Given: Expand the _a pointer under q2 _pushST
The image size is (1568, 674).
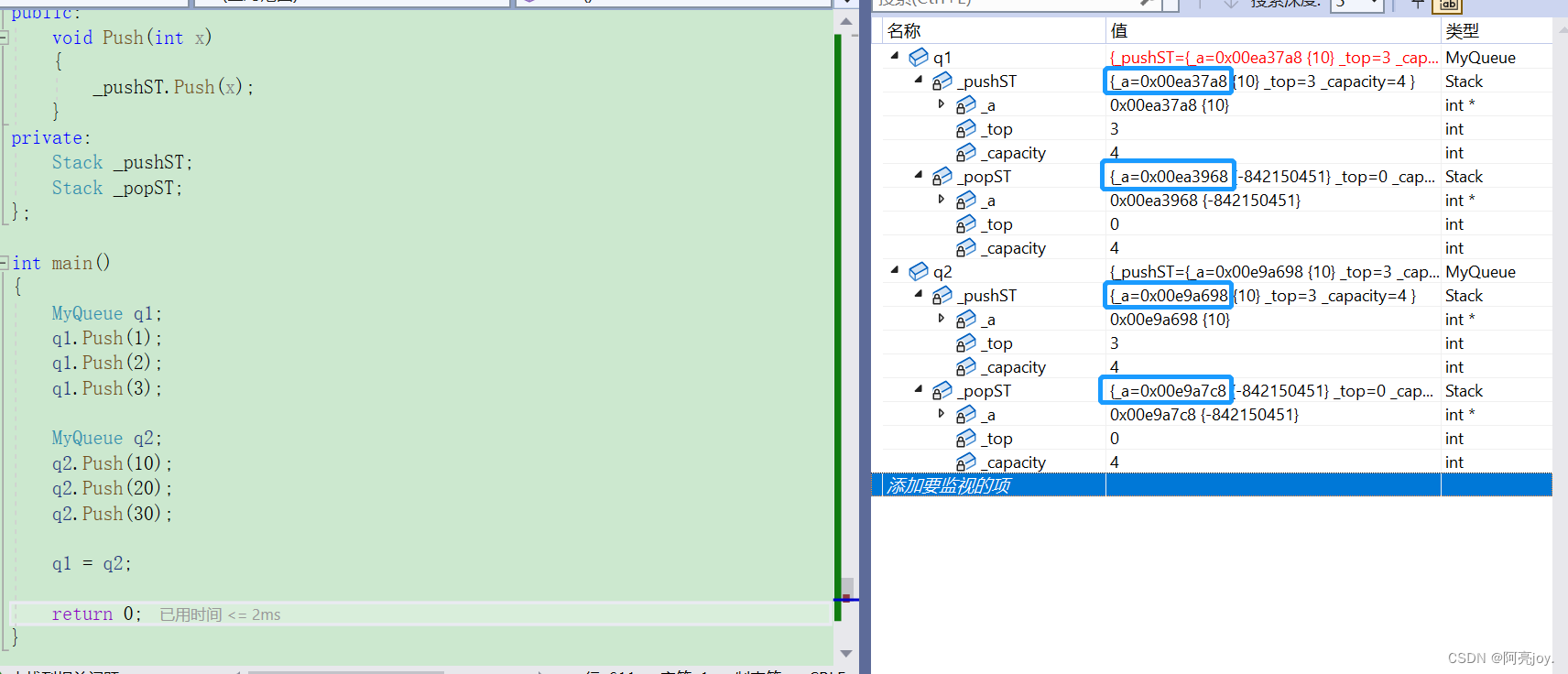Looking at the screenshot, I should [942, 319].
